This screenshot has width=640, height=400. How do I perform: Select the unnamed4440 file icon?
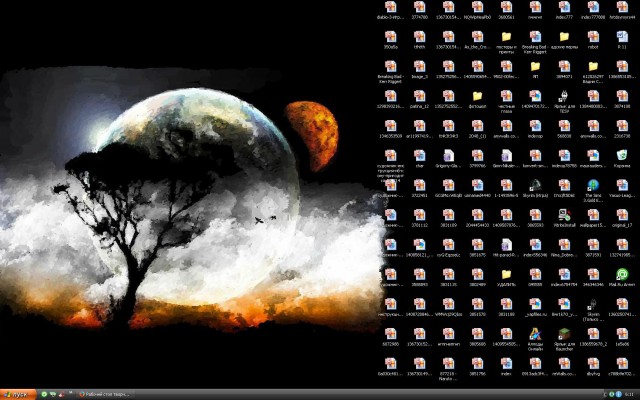[x=477, y=185]
